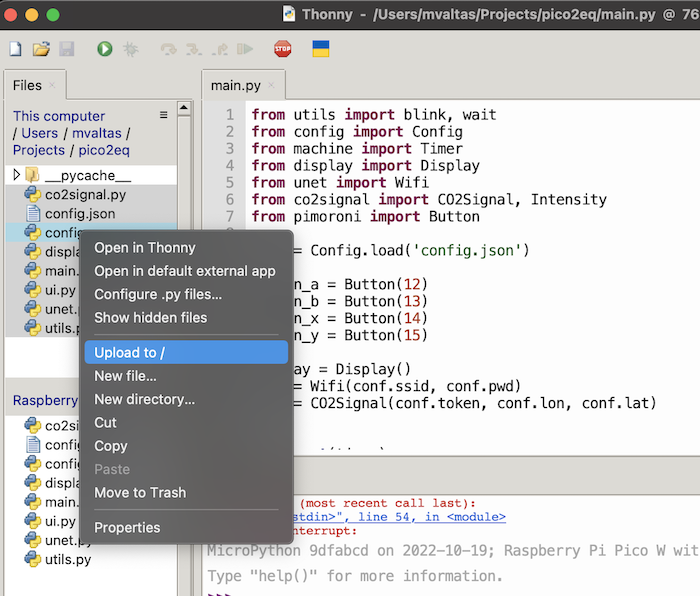Click the Ukraine flag icon in toolbar
The image size is (700, 596).
click(x=322, y=49)
